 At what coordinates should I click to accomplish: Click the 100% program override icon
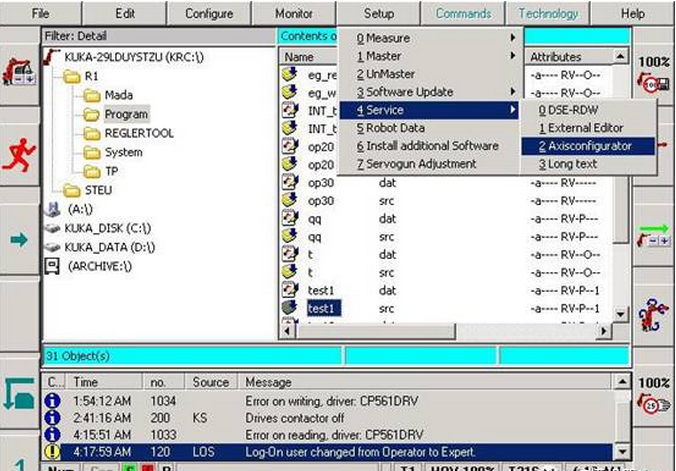pyautogui.click(x=653, y=74)
